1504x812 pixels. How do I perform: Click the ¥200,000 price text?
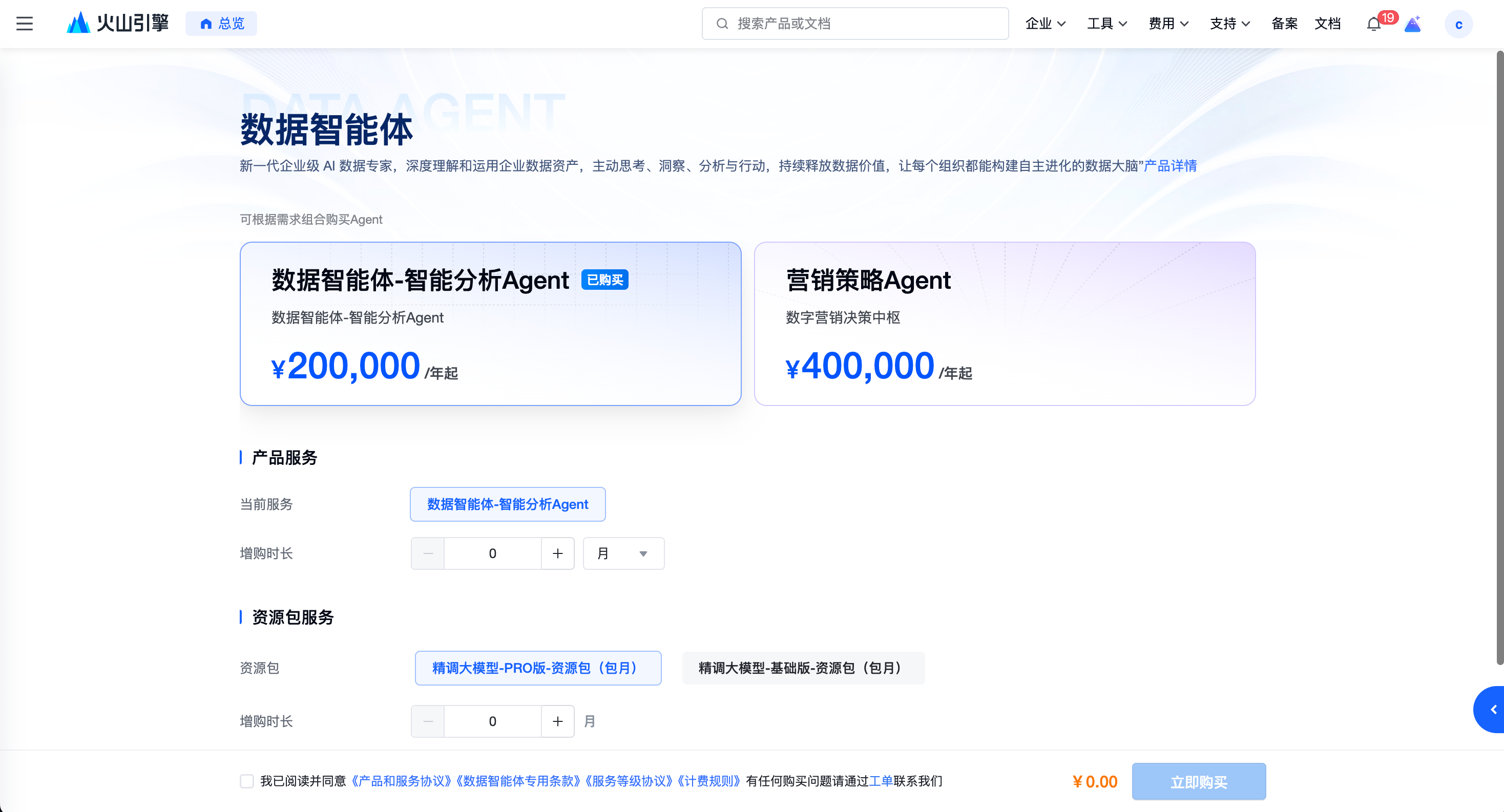346,367
